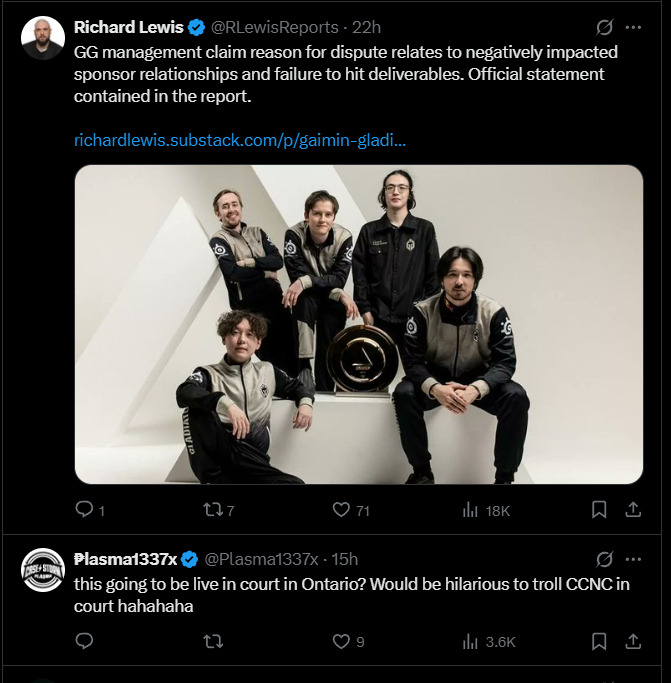The height and width of the screenshot is (683, 671).
Task: Open more options for Richard Lewis's post
Action: 633,28
